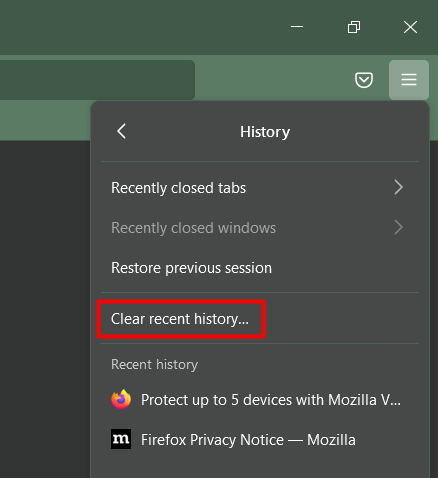The image size is (438, 478).
Task: Open Protect up to 5 devices history entry
Action: [x=260, y=400]
